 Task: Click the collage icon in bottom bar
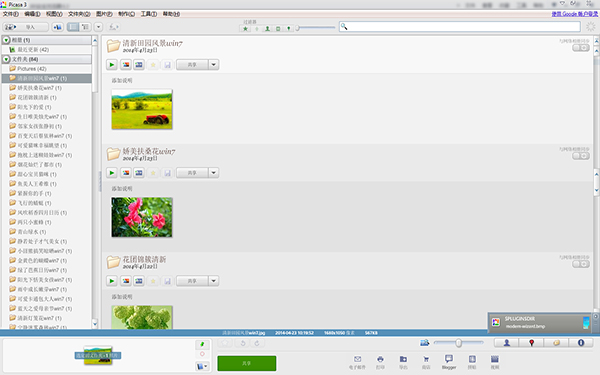point(472,362)
